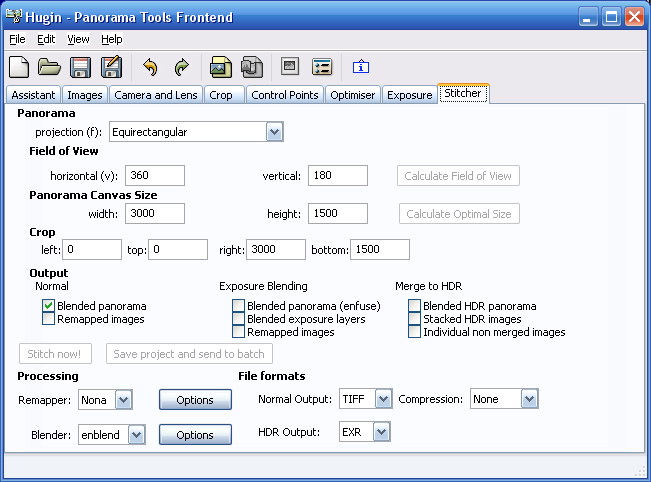This screenshot has width=651, height=482.
Task: Click the horizontal field of view input
Action: 155,176
